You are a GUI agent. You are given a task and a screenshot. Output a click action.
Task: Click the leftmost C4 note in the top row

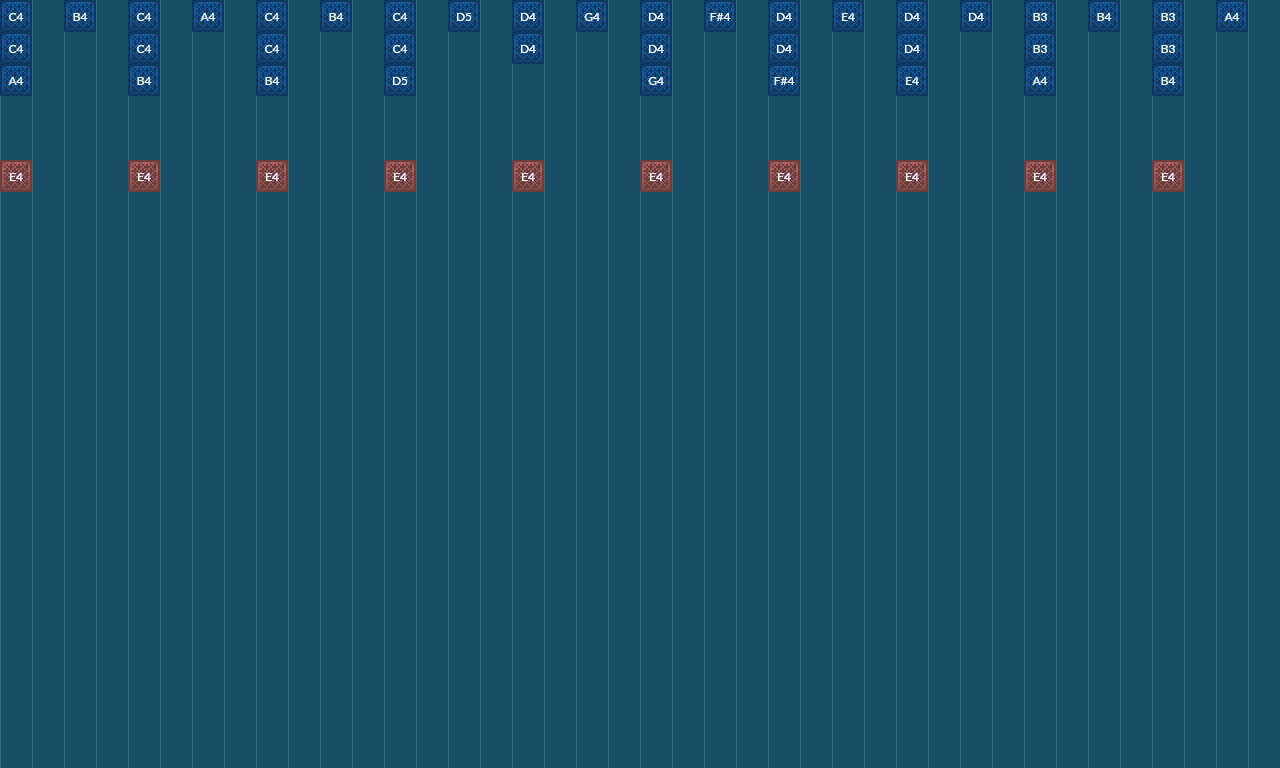16,16
